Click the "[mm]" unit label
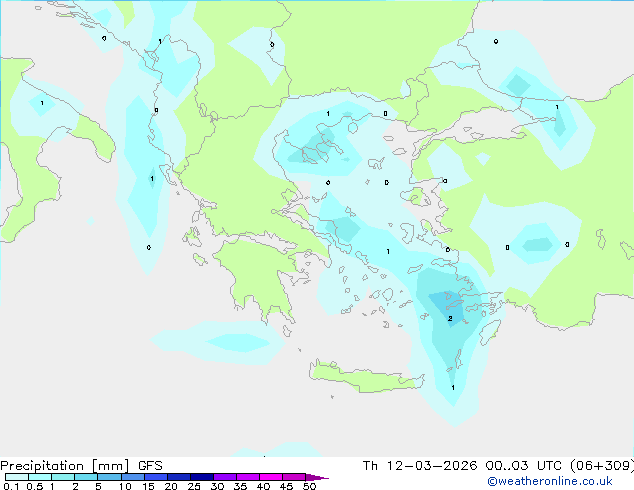 tap(111, 466)
